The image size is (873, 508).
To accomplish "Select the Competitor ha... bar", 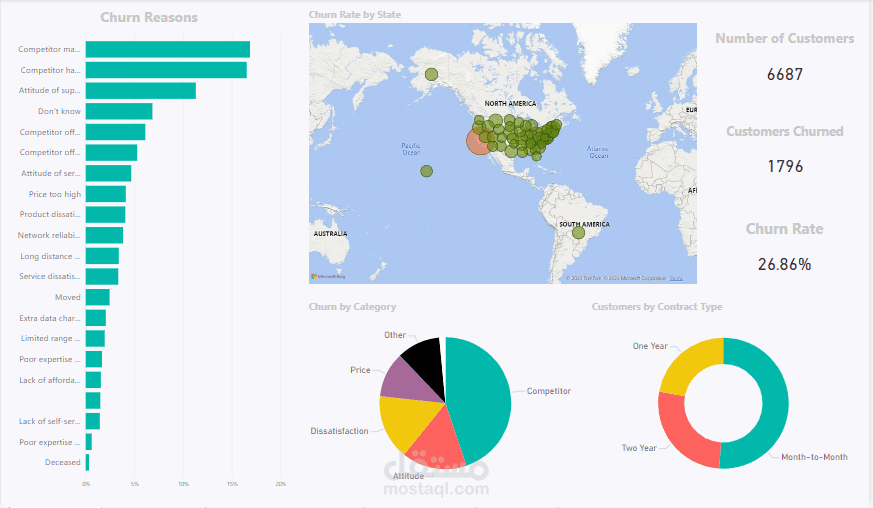I will click(166, 70).
